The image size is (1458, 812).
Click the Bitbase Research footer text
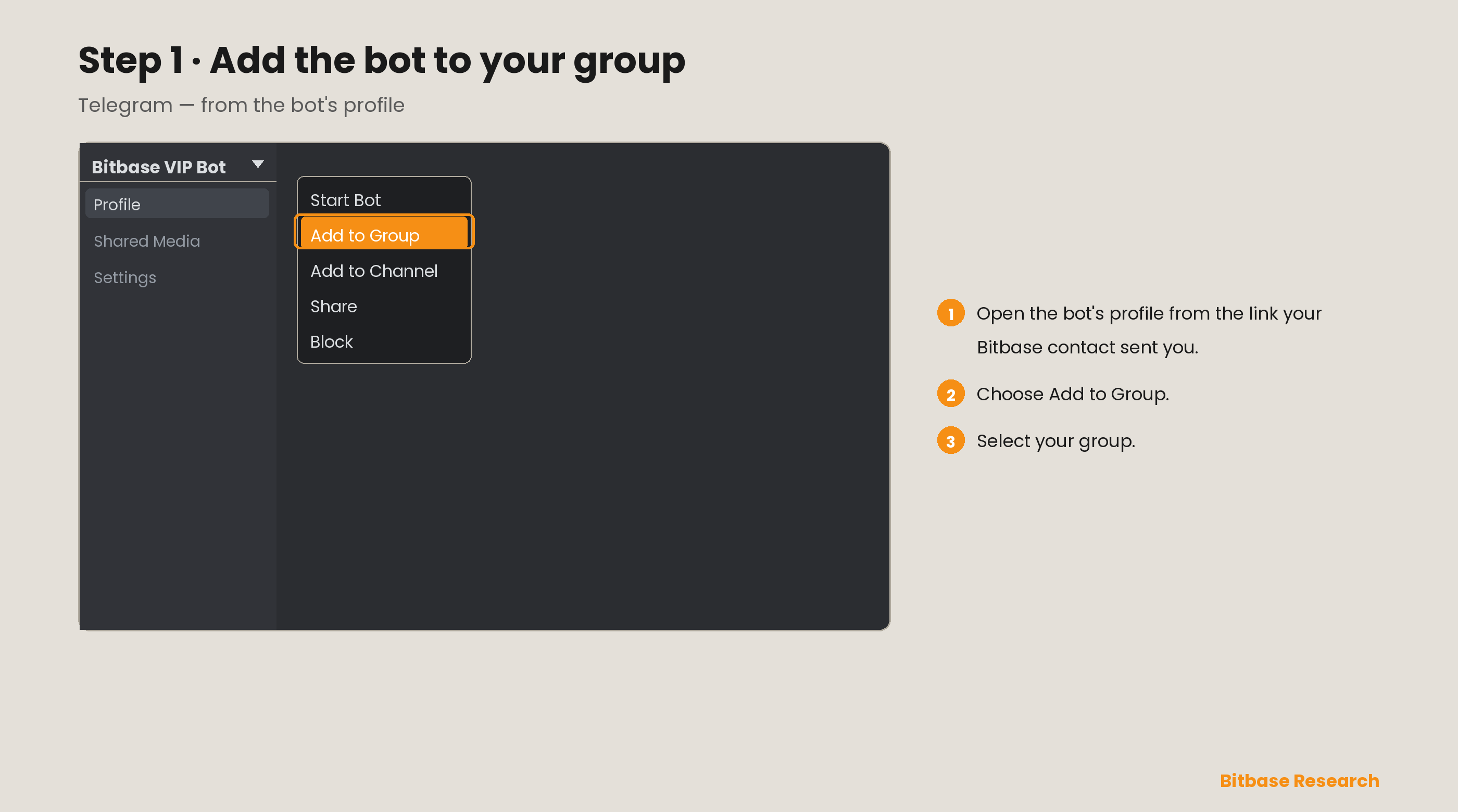click(1299, 780)
